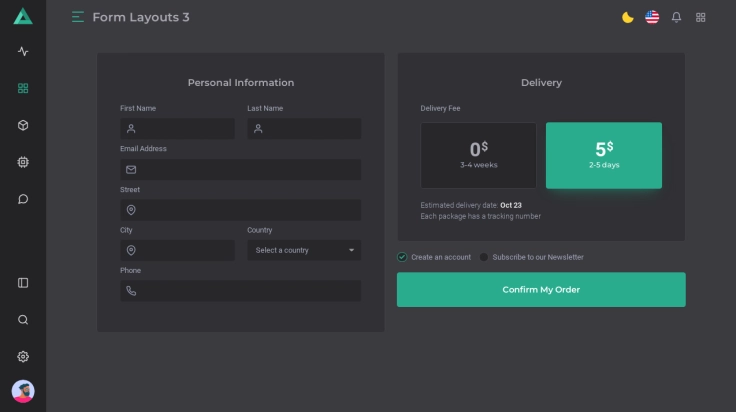Open the cube components icon in sidebar
The height and width of the screenshot is (412, 736).
[23, 125]
